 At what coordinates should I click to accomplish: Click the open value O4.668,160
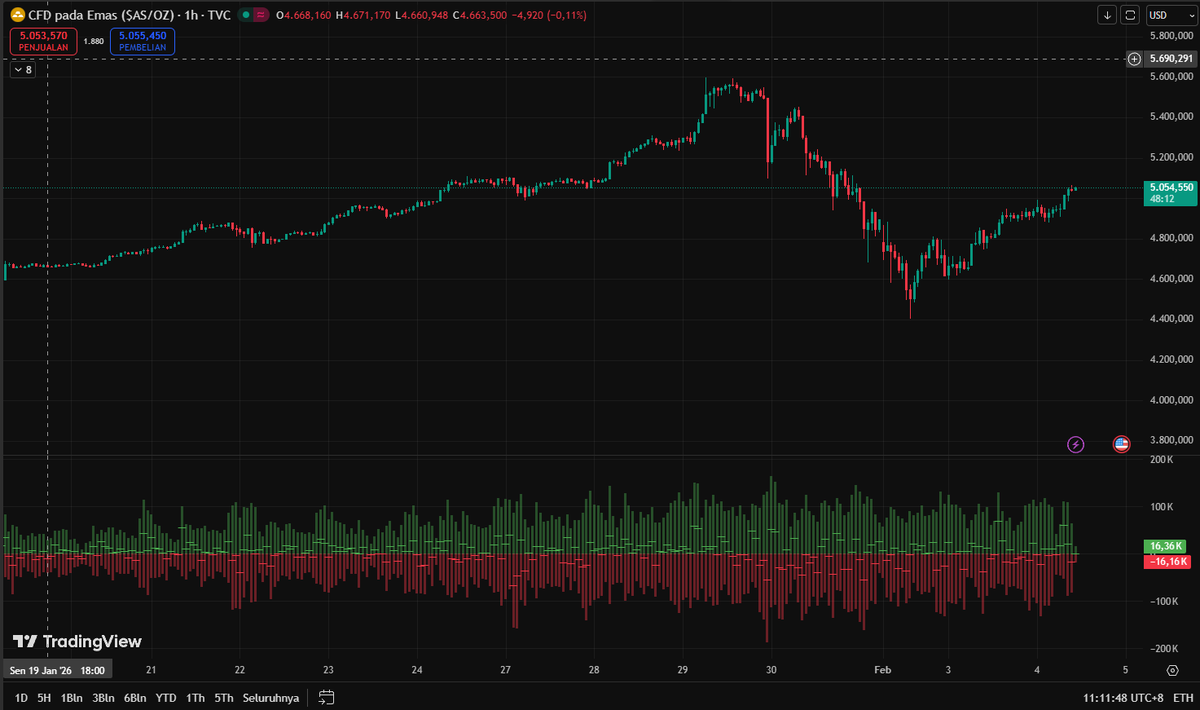coord(305,16)
